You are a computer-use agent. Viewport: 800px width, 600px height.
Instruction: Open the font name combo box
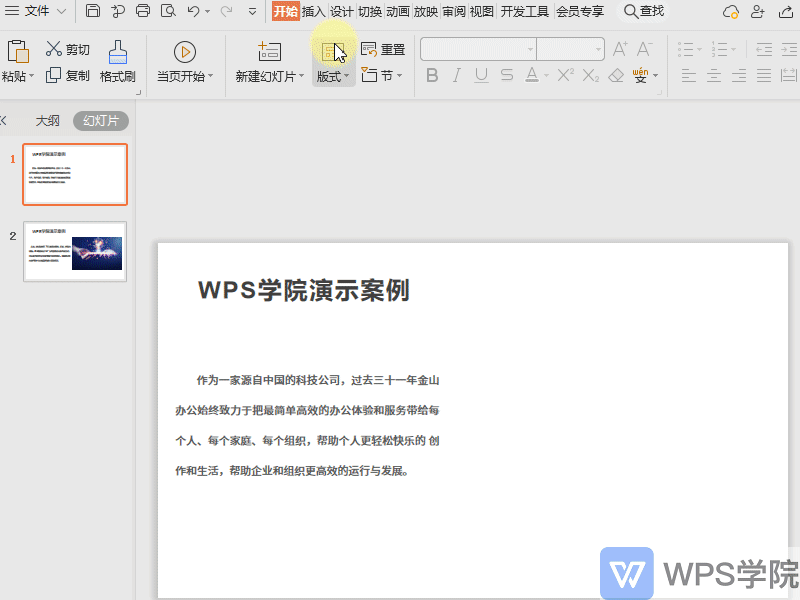point(478,49)
